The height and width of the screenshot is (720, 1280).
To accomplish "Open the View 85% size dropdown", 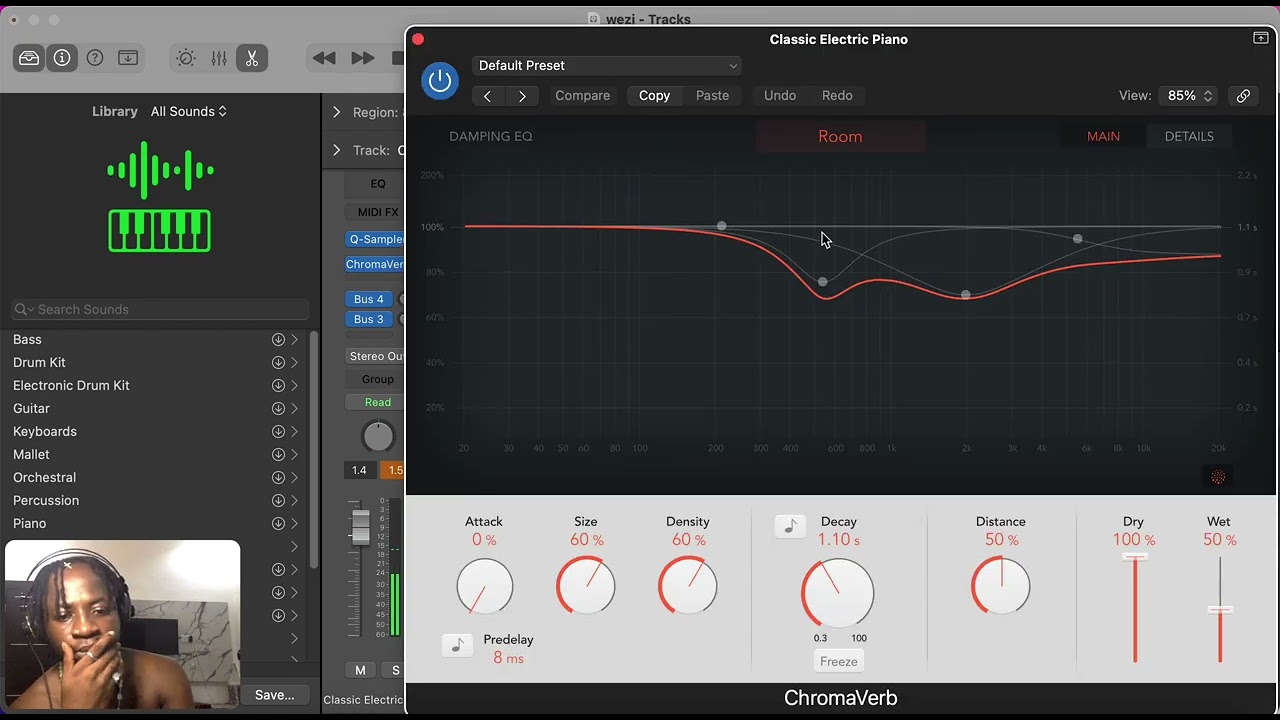I will click(1188, 96).
